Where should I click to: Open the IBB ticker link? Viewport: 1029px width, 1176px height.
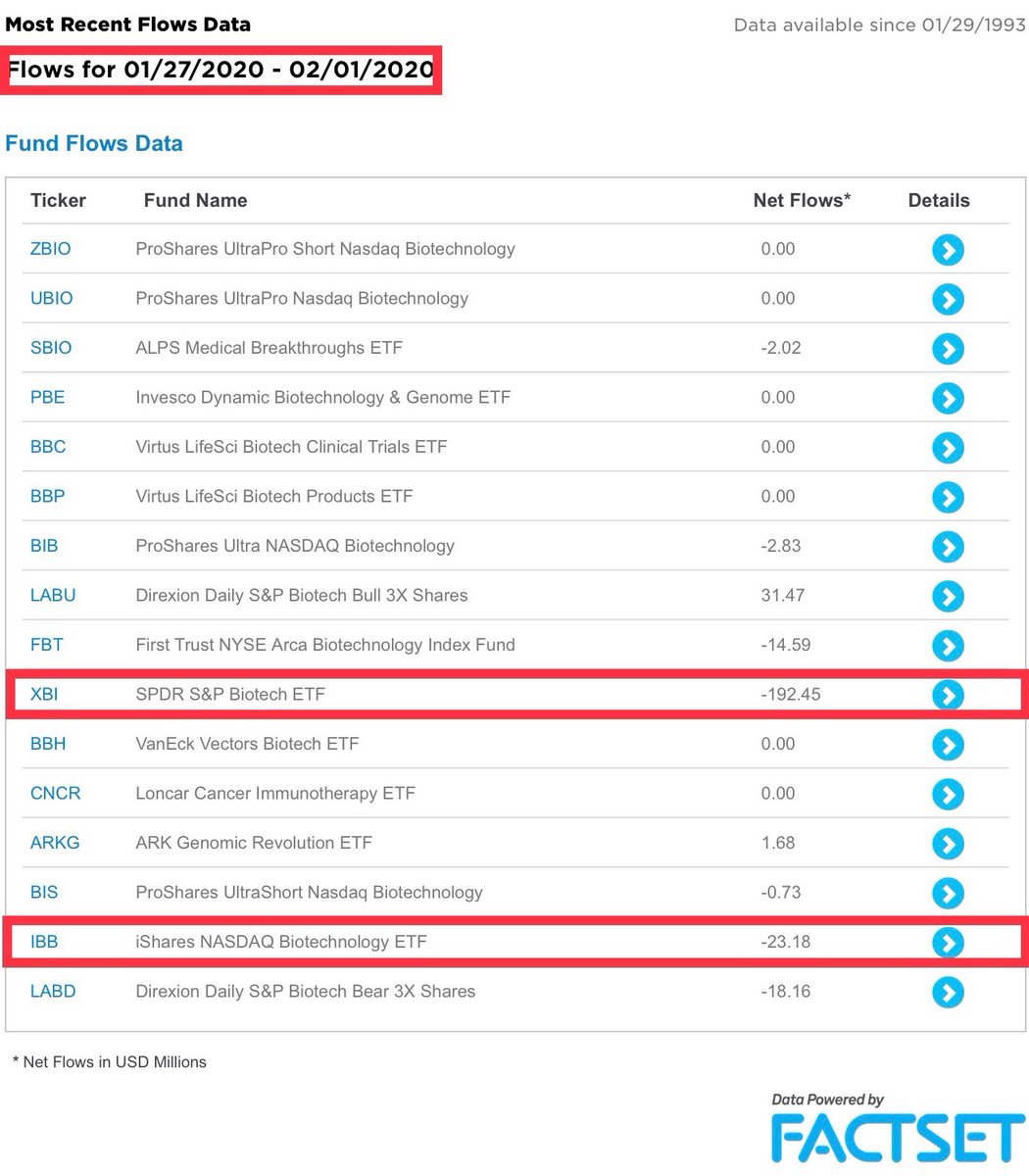coord(44,942)
